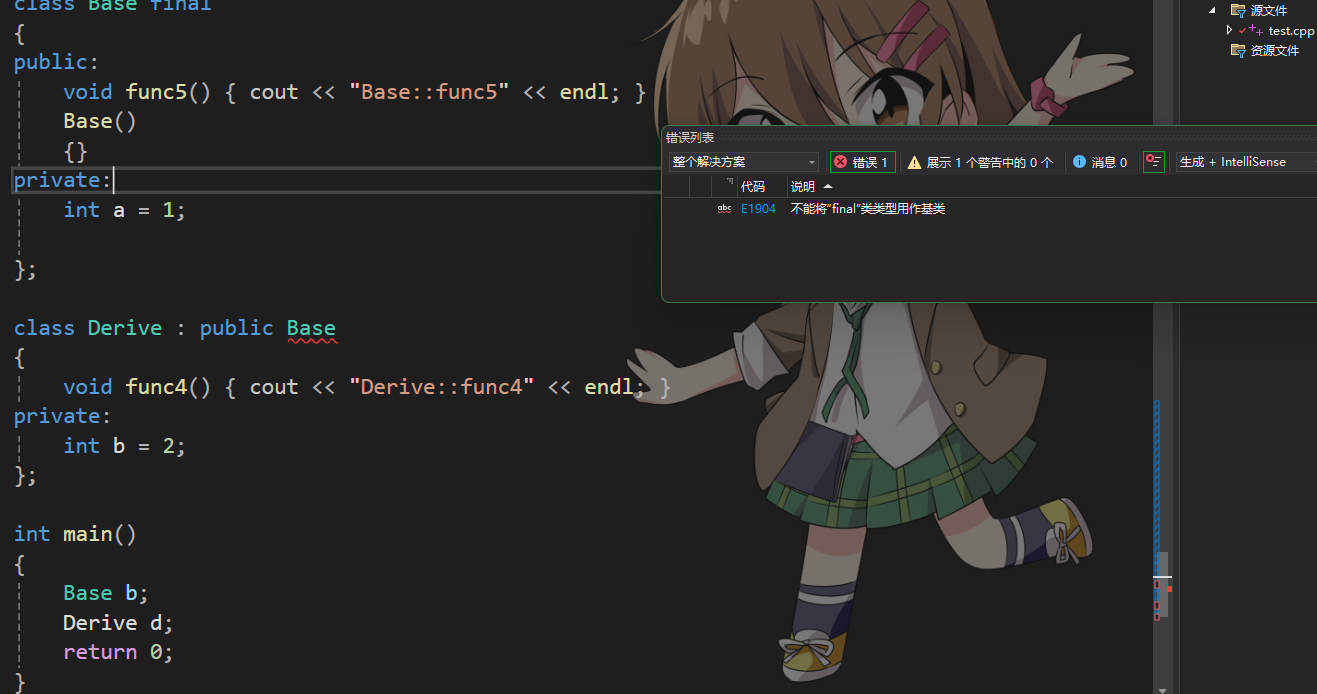
Task: Click the 资源文件 folder icon
Action: 1238,50
